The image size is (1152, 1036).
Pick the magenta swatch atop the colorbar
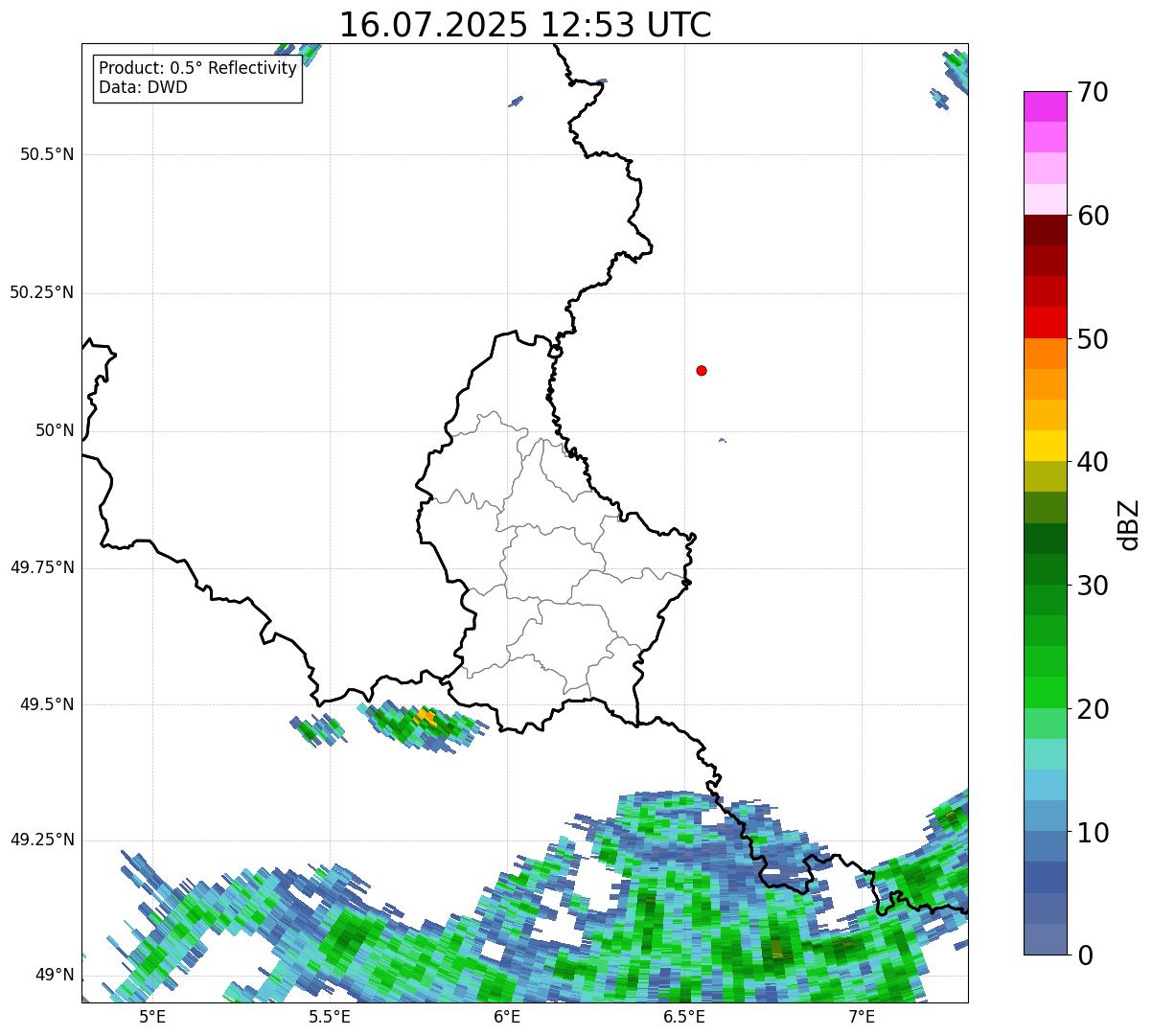click(x=1045, y=106)
